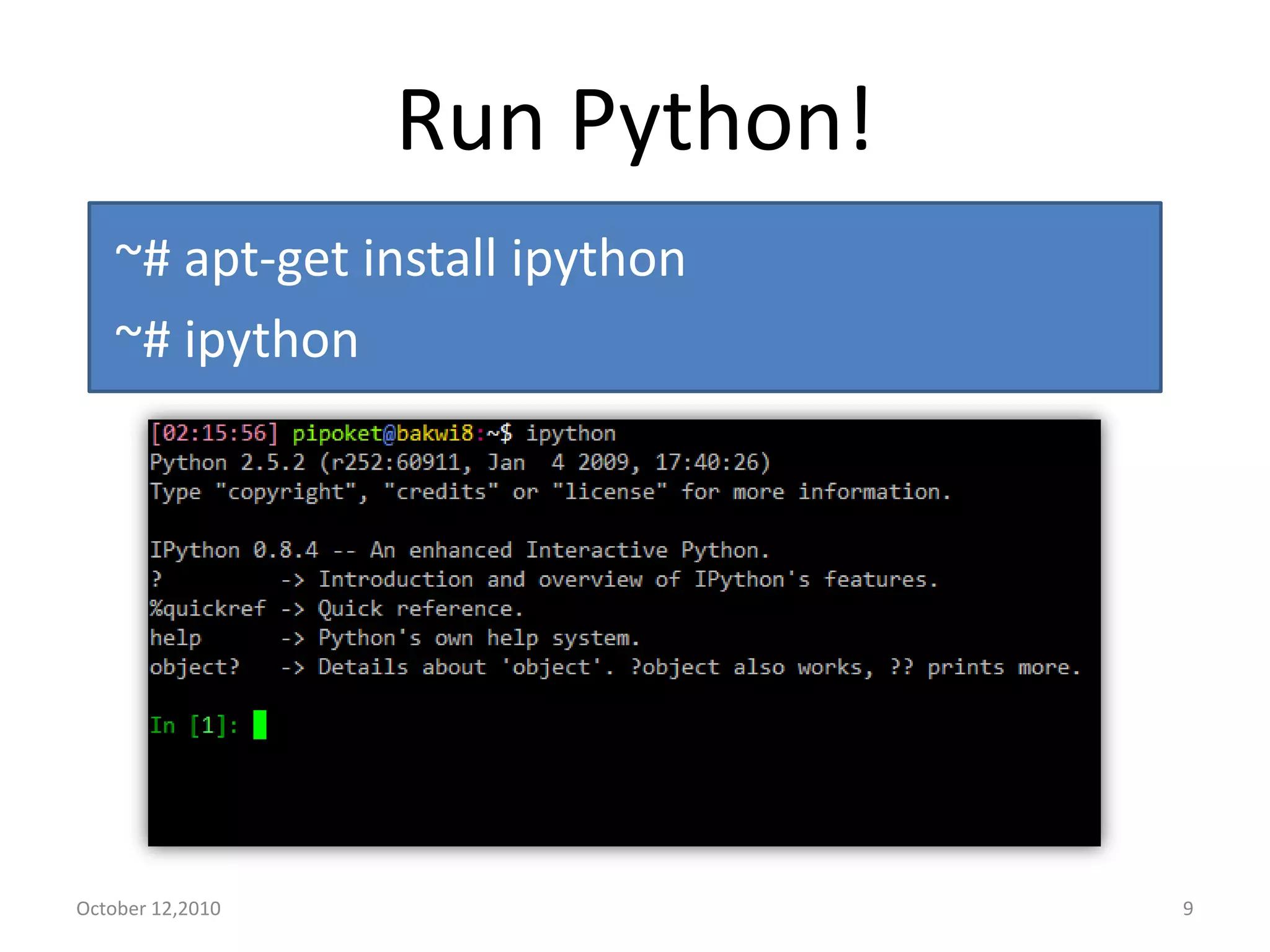This screenshot has height=952, width=1270.
Task: Click the '%quickref -> Quick reference.' line
Action: 337,609
